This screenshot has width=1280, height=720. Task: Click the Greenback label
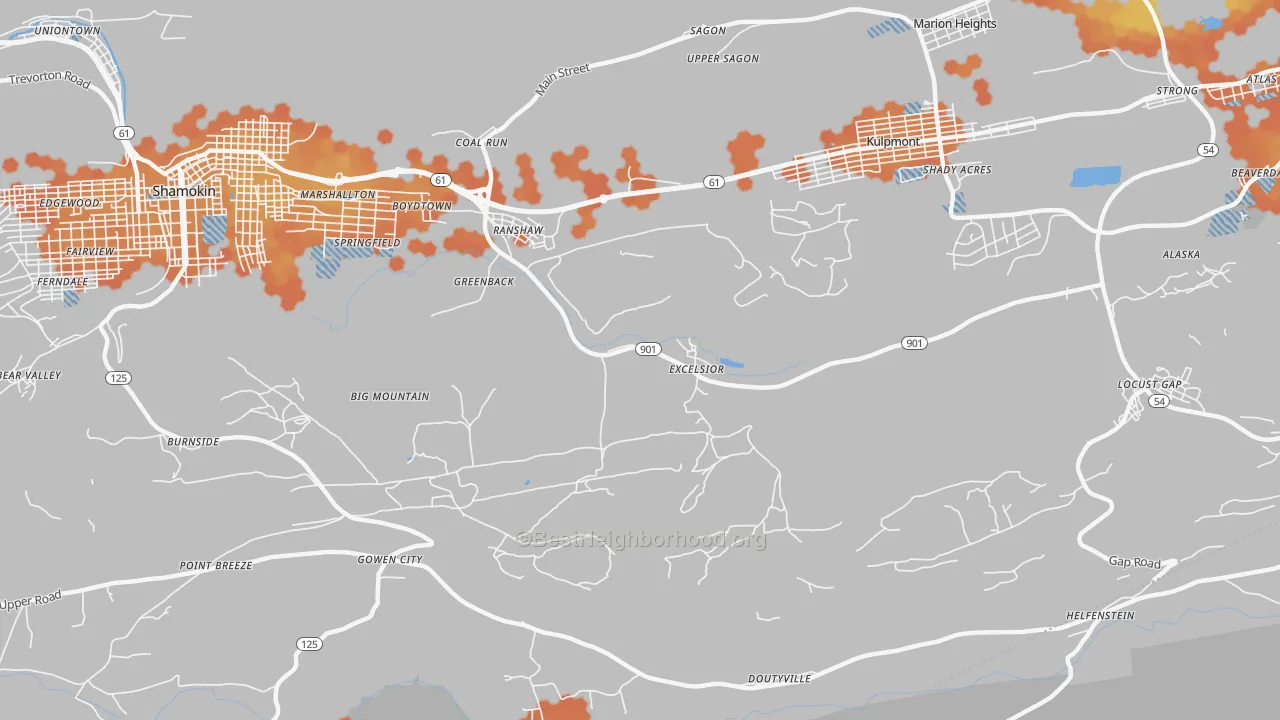484,282
